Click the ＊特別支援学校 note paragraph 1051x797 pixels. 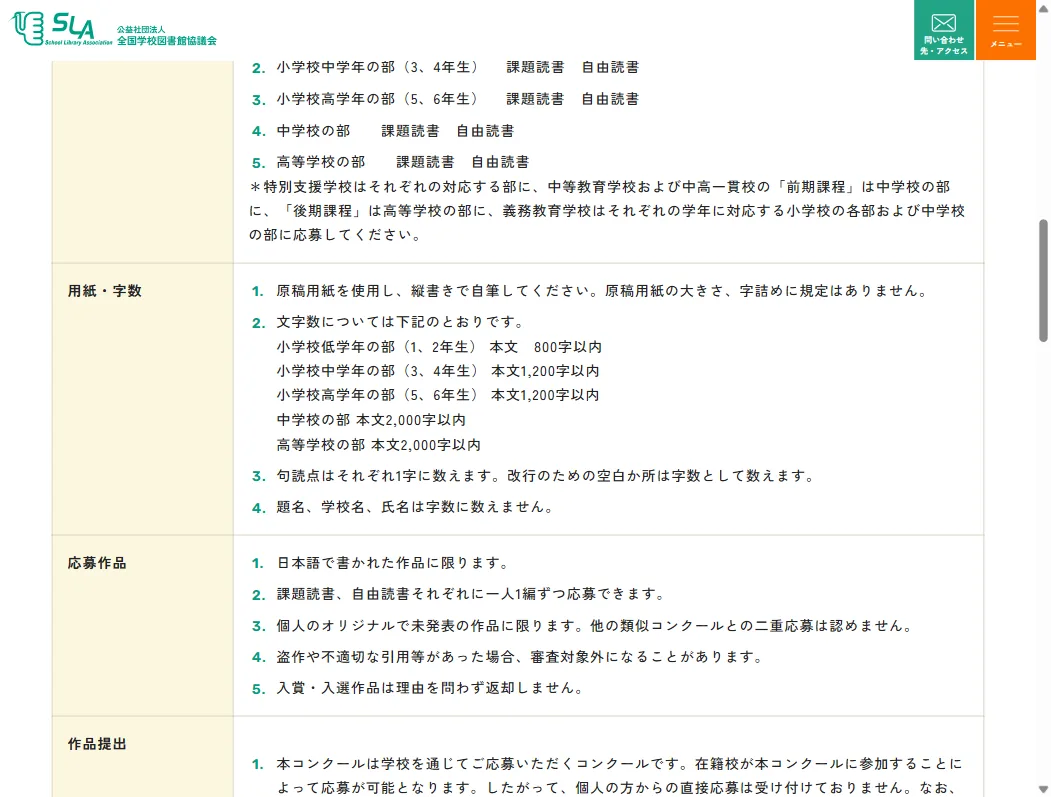pyautogui.click(x=607, y=210)
